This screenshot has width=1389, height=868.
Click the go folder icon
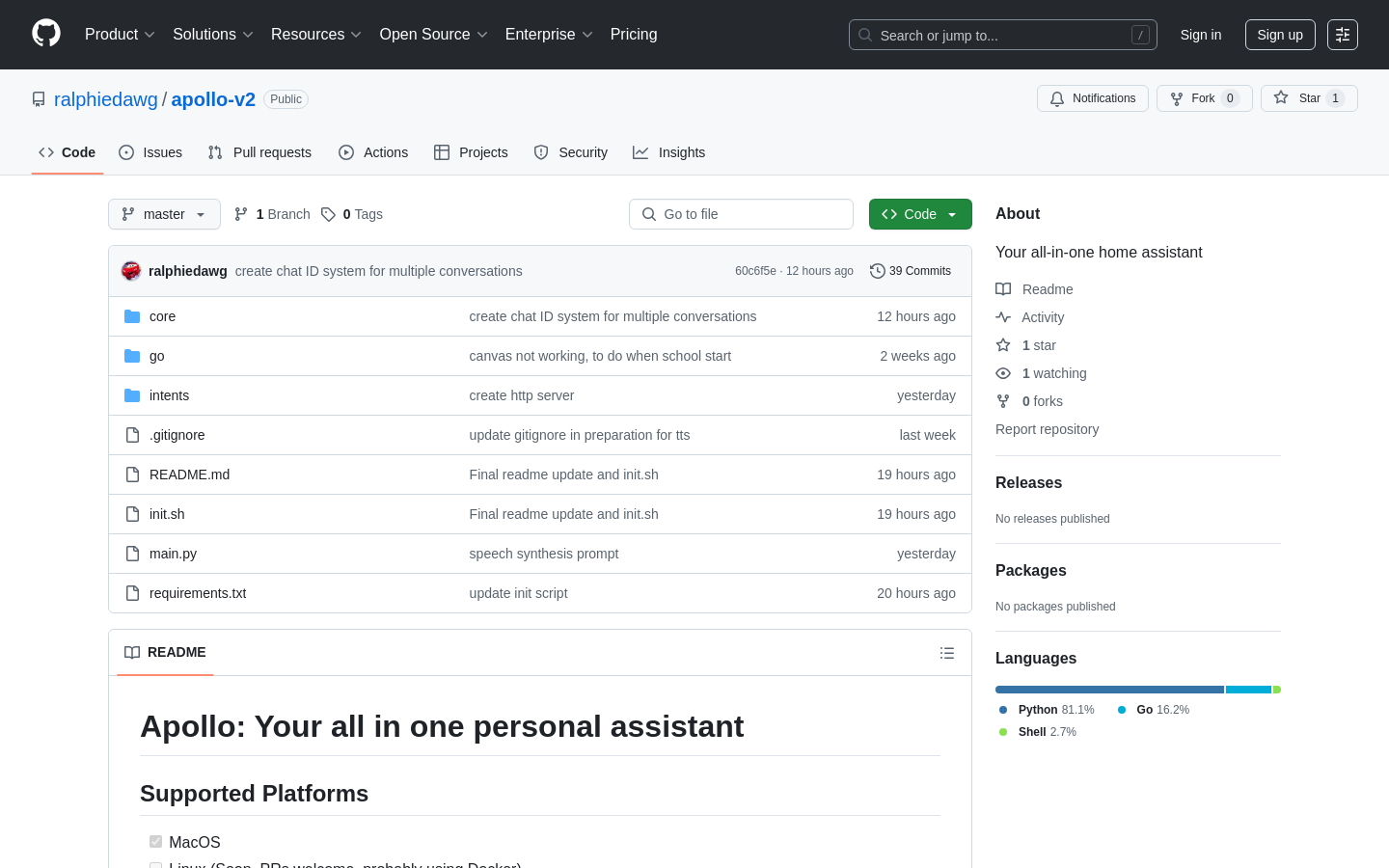tap(132, 356)
